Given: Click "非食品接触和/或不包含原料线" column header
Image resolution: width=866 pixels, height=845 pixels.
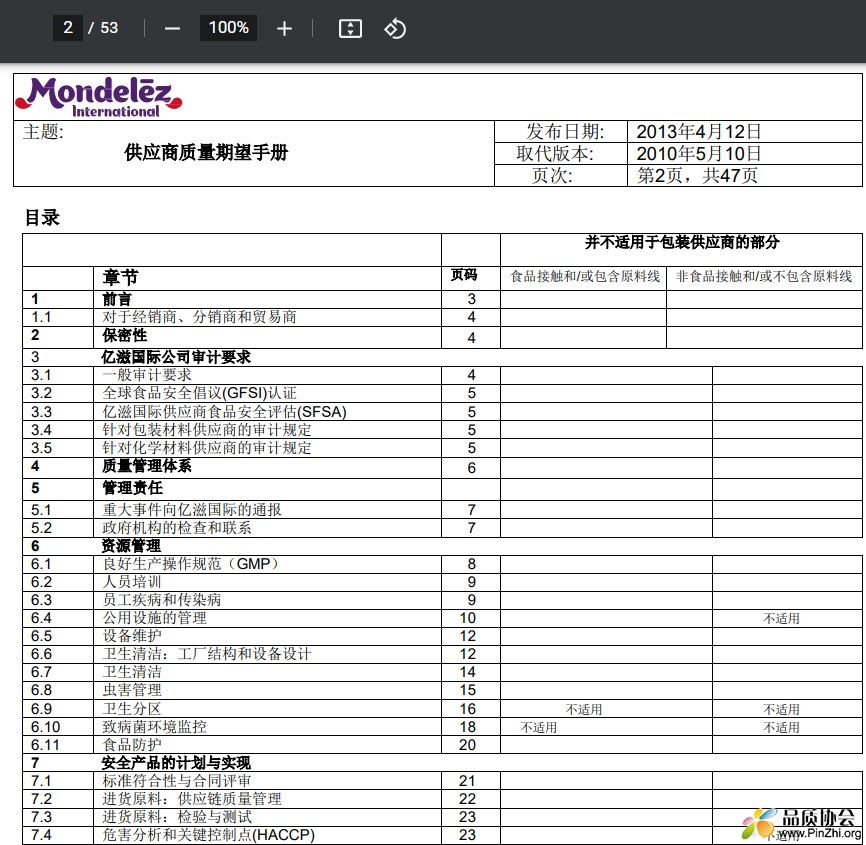Looking at the screenshot, I should (764, 276).
